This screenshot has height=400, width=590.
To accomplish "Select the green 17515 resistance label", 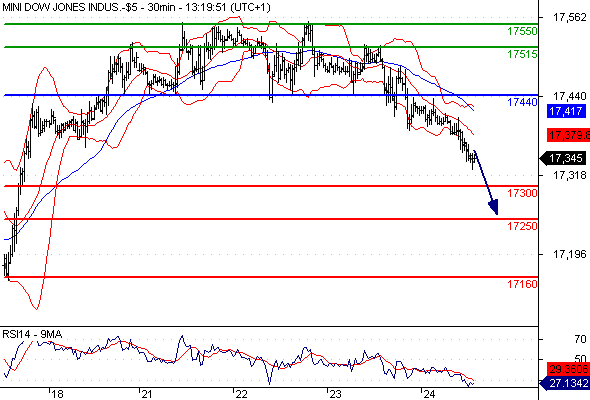I will pyautogui.click(x=522, y=54).
